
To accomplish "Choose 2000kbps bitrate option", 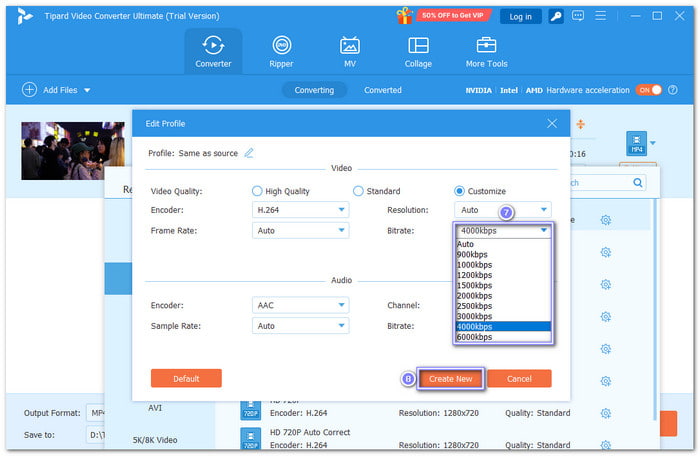I will click(x=503, y=296).
